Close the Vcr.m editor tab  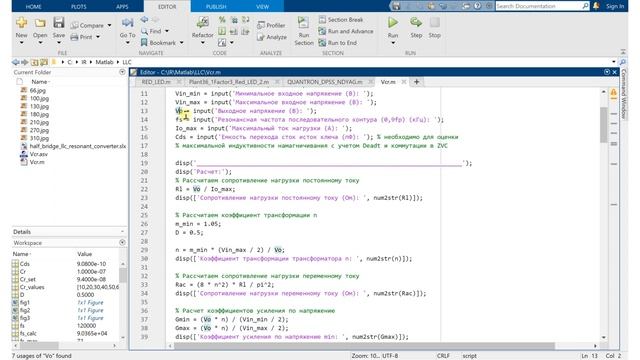404,82
